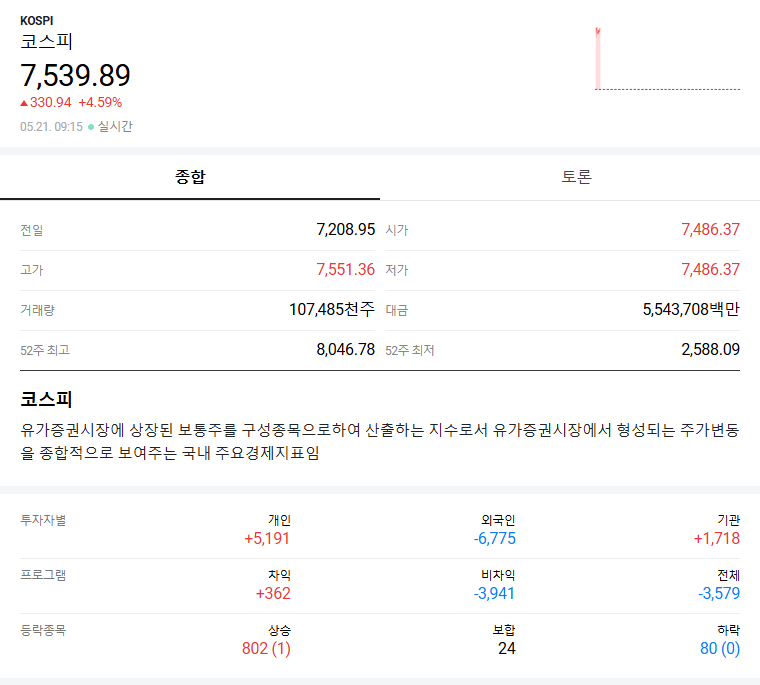This screenshot has width=760, height=685.
Task: Select the 52주 최저 value 2,588.09
Action: pos(711,350)
